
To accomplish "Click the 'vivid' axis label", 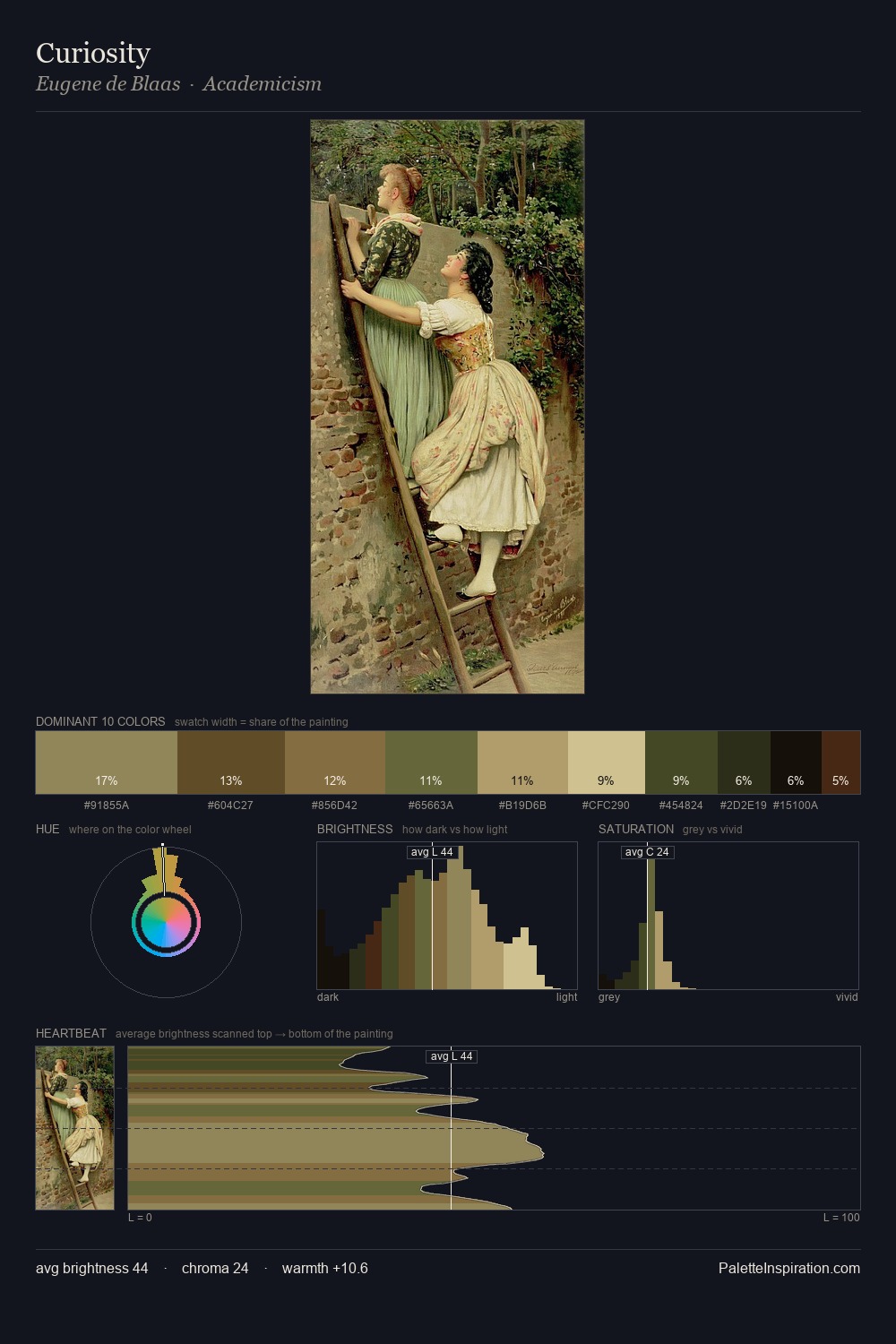I will coord(847,997).
